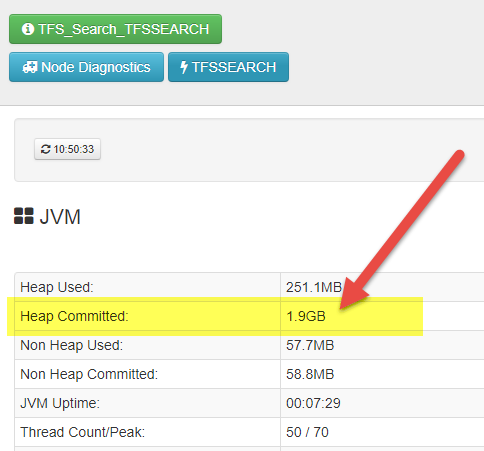The height and width of the screenshot is (451, 484).
Task: Select the highlighted Heap Committed label
Action: 74,316
